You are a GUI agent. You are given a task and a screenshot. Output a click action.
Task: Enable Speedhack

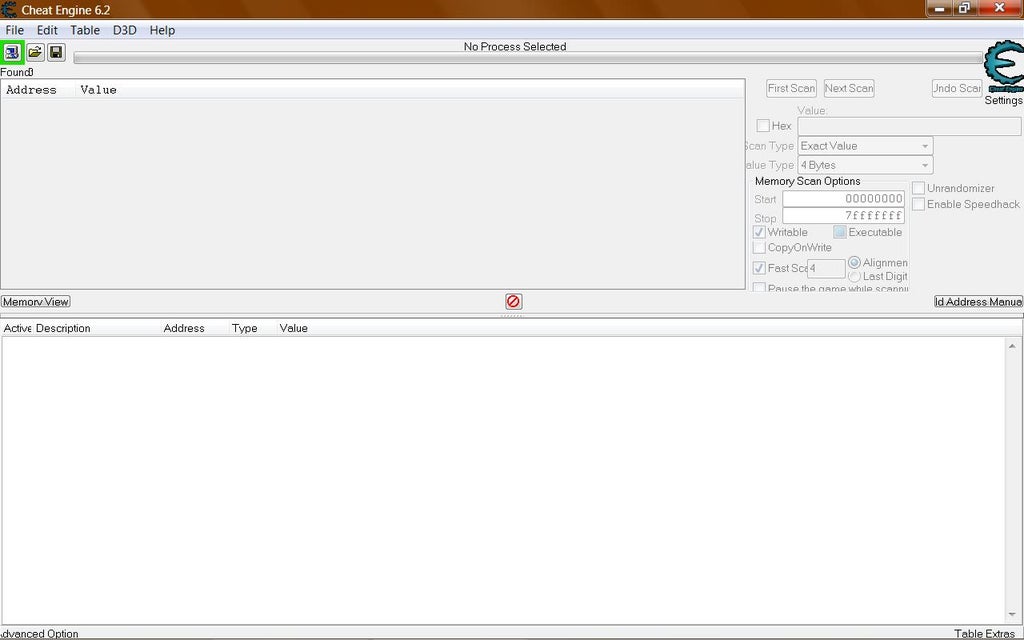918,204
